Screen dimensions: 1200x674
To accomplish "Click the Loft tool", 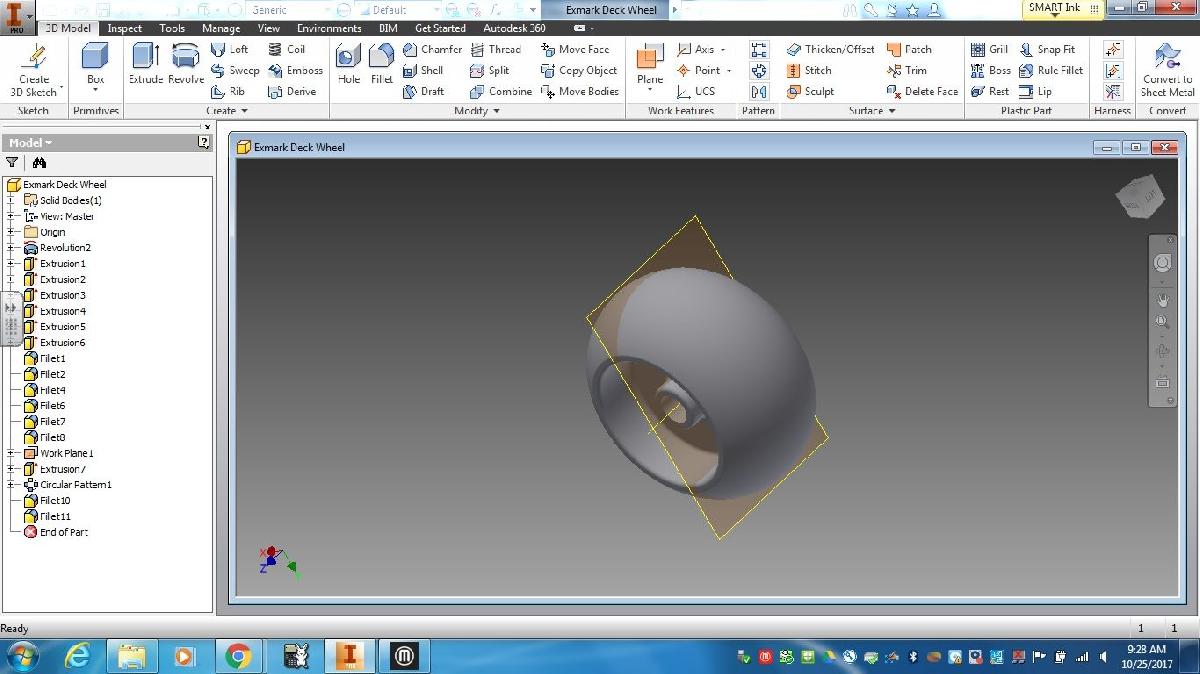I will point(230,49).
